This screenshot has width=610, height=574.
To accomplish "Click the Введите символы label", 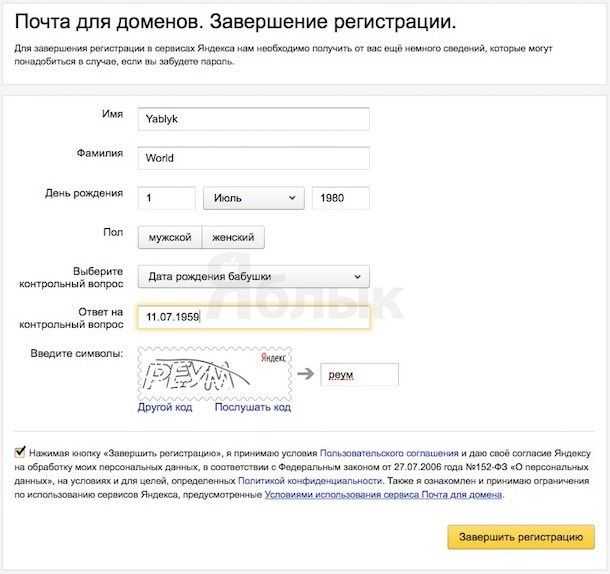I will click(x=77, y=354).
